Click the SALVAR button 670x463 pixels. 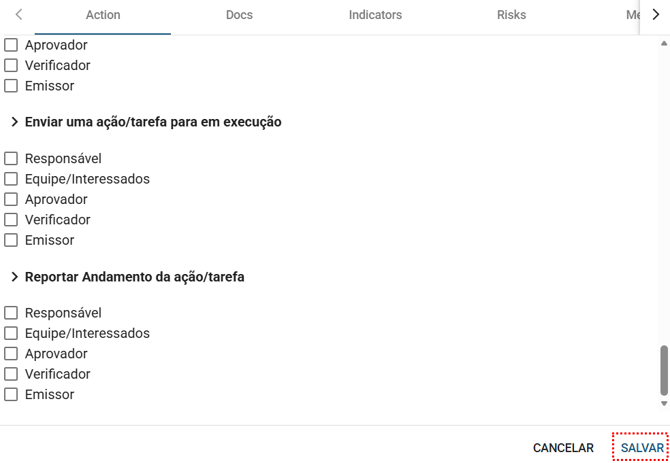pos(641,448)
